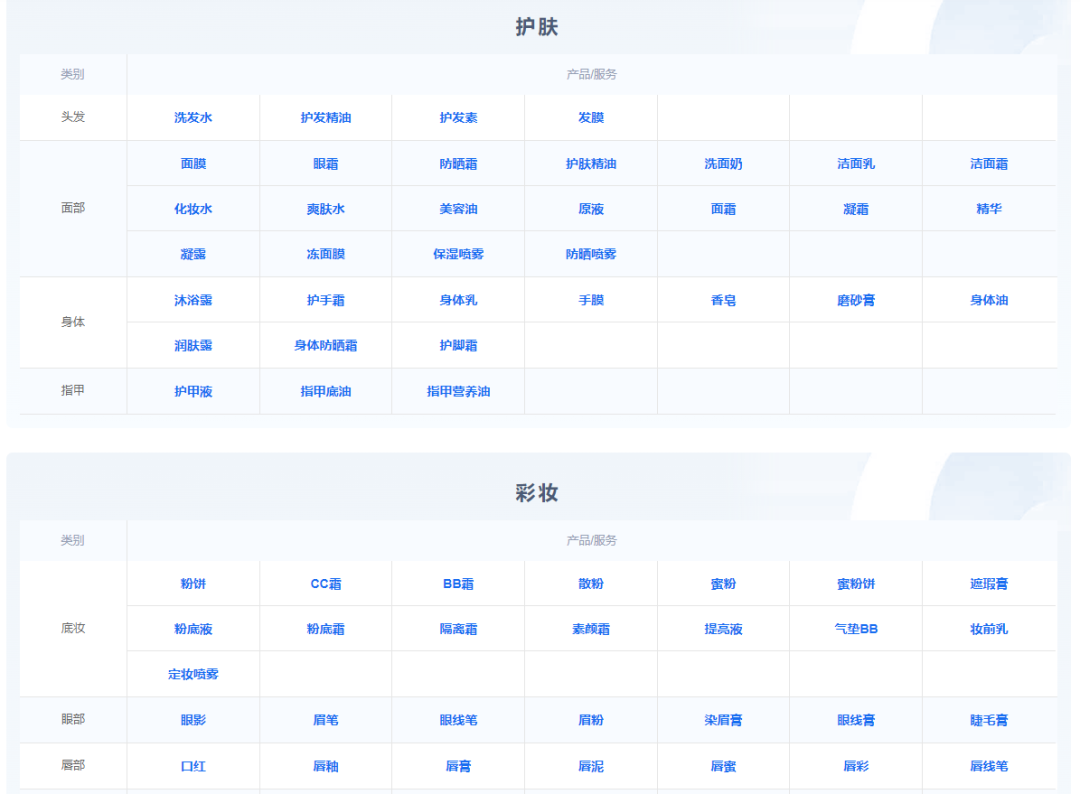Click 唇线笔 under 唇部 category

point(988,766)
